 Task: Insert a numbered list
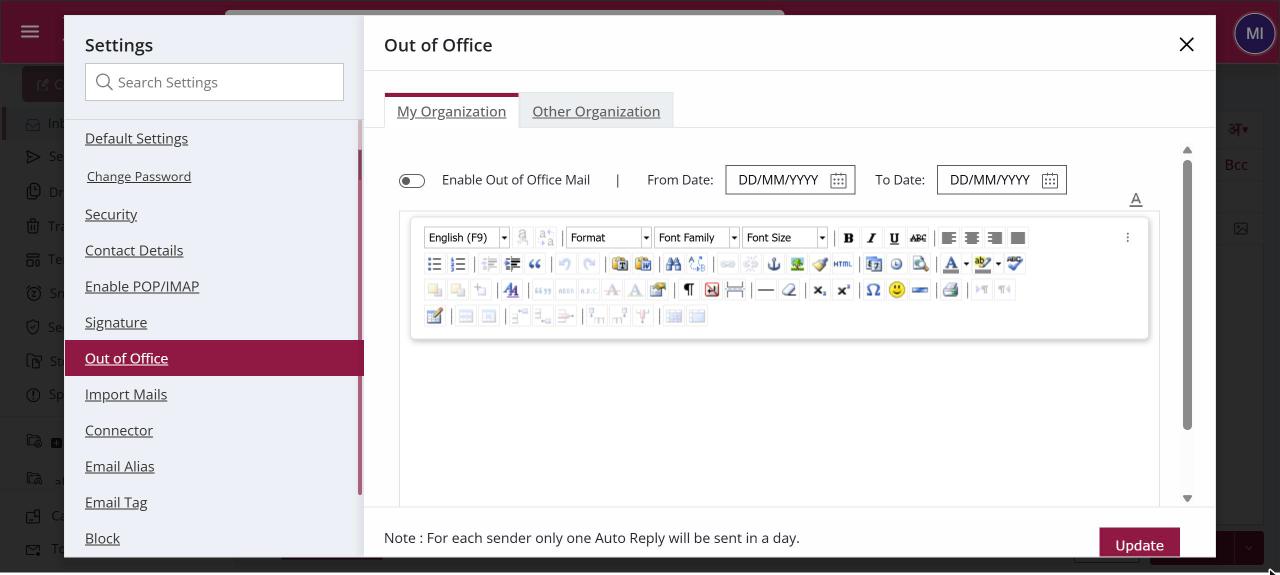(x=458, y=264)
